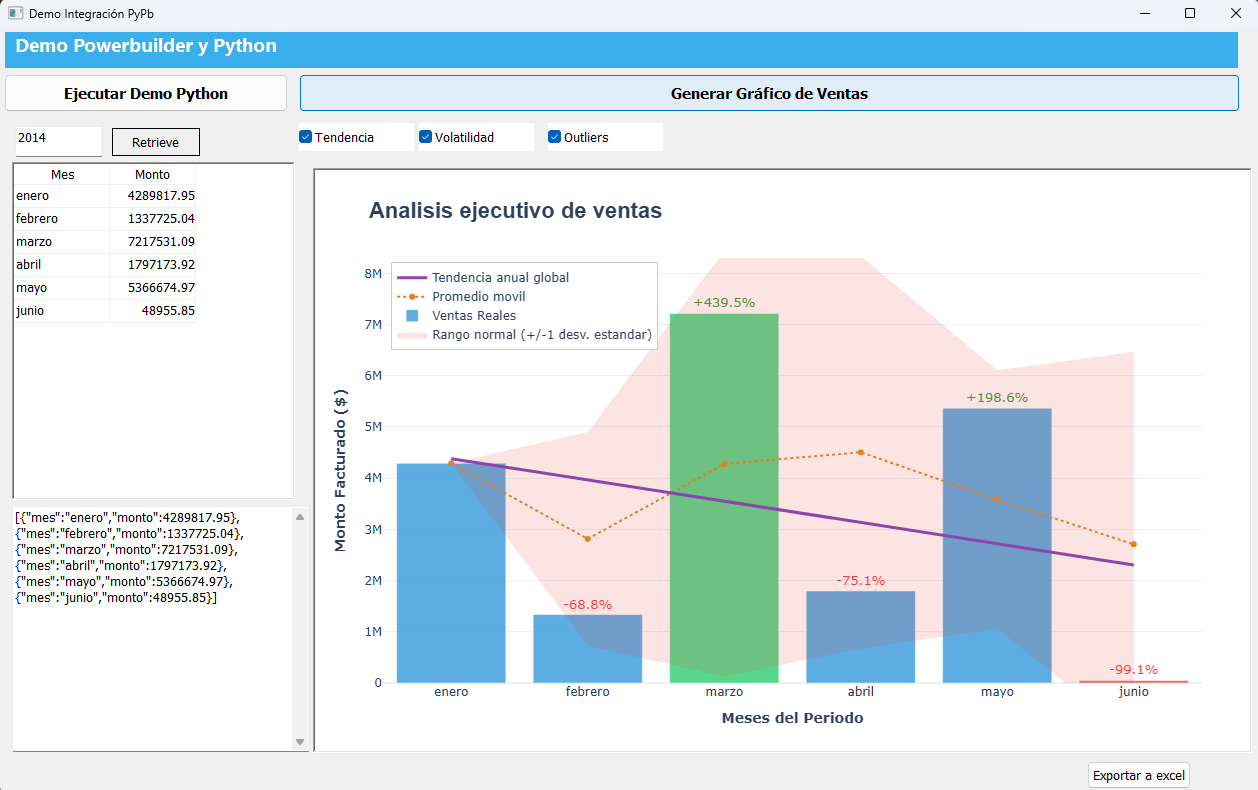Click the 8M y-axis tick label
Viewport: 1258px width, 790px height.
click(x=373, y=273)
